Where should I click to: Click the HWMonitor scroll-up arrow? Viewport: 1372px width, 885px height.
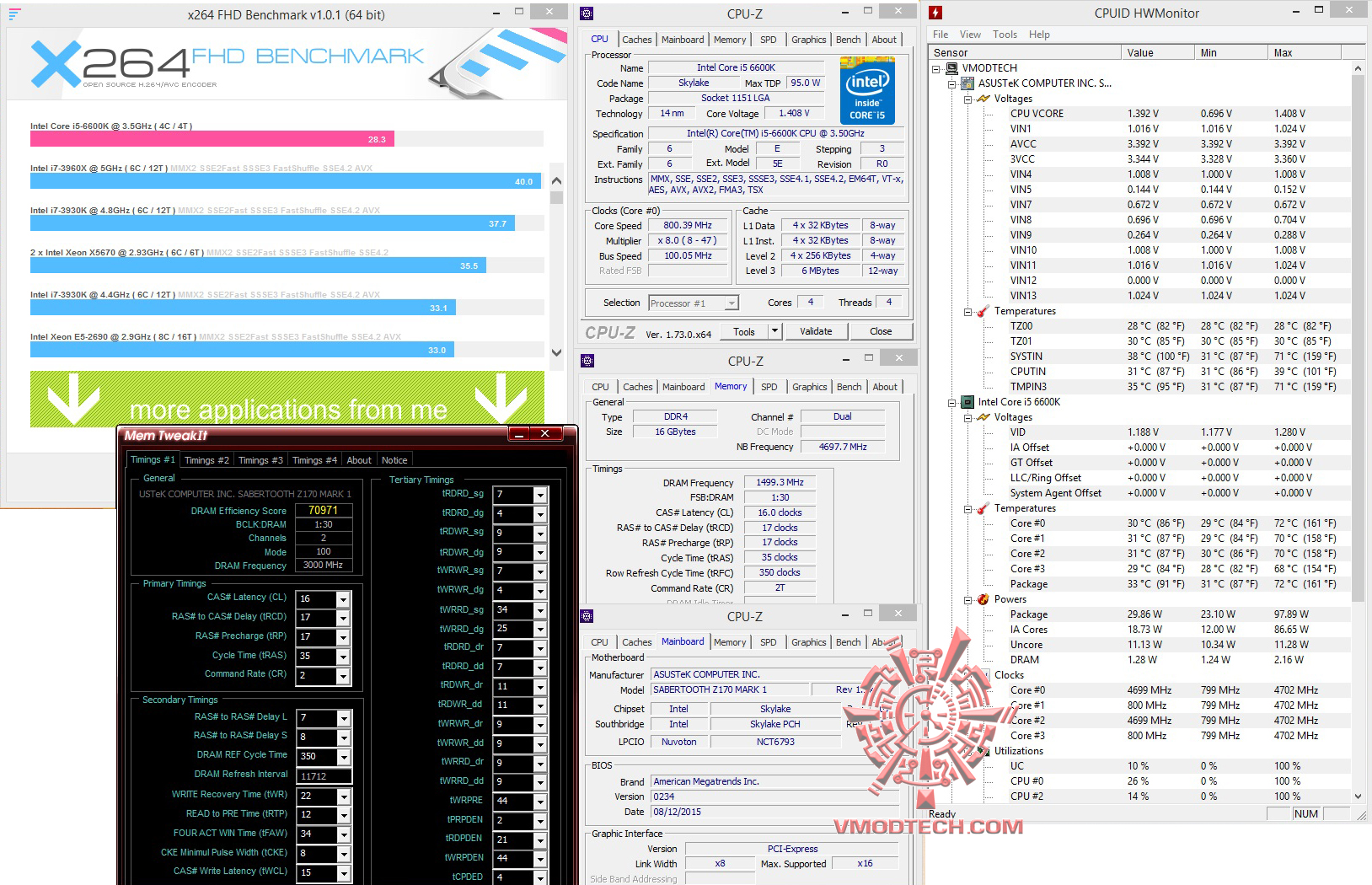click(1358, 68)
